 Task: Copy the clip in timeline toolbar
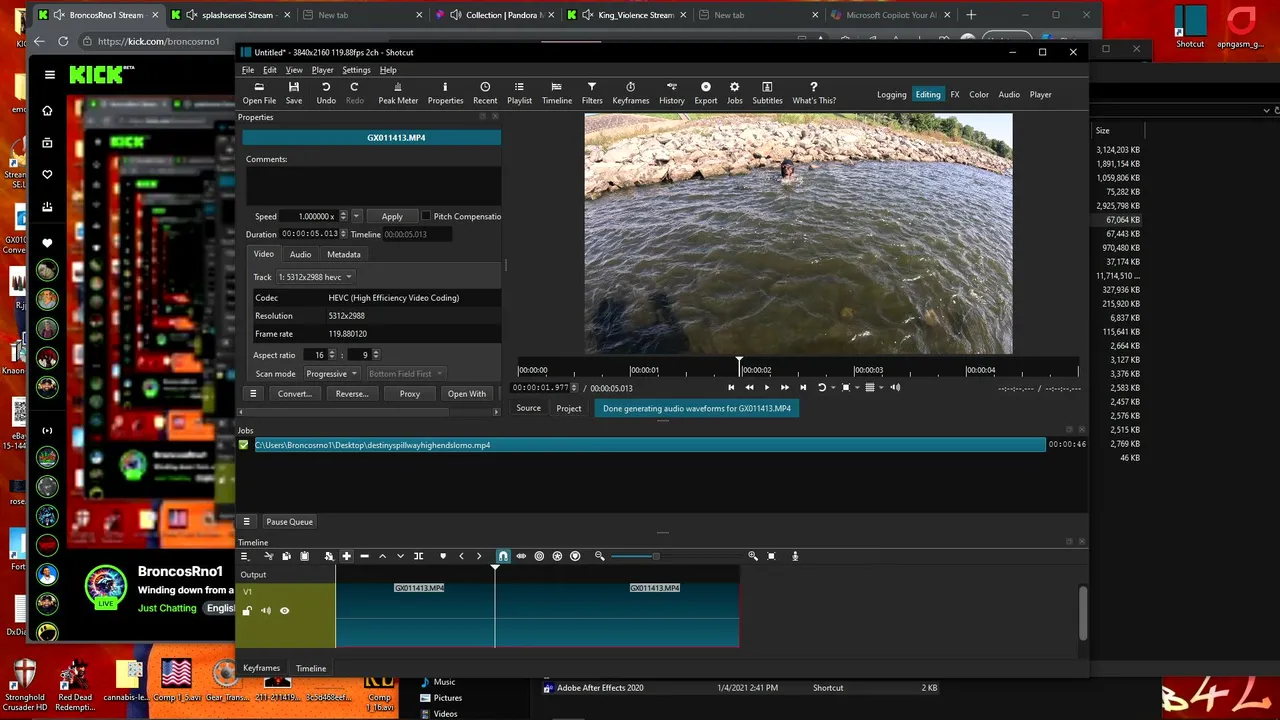coord(286,556)
